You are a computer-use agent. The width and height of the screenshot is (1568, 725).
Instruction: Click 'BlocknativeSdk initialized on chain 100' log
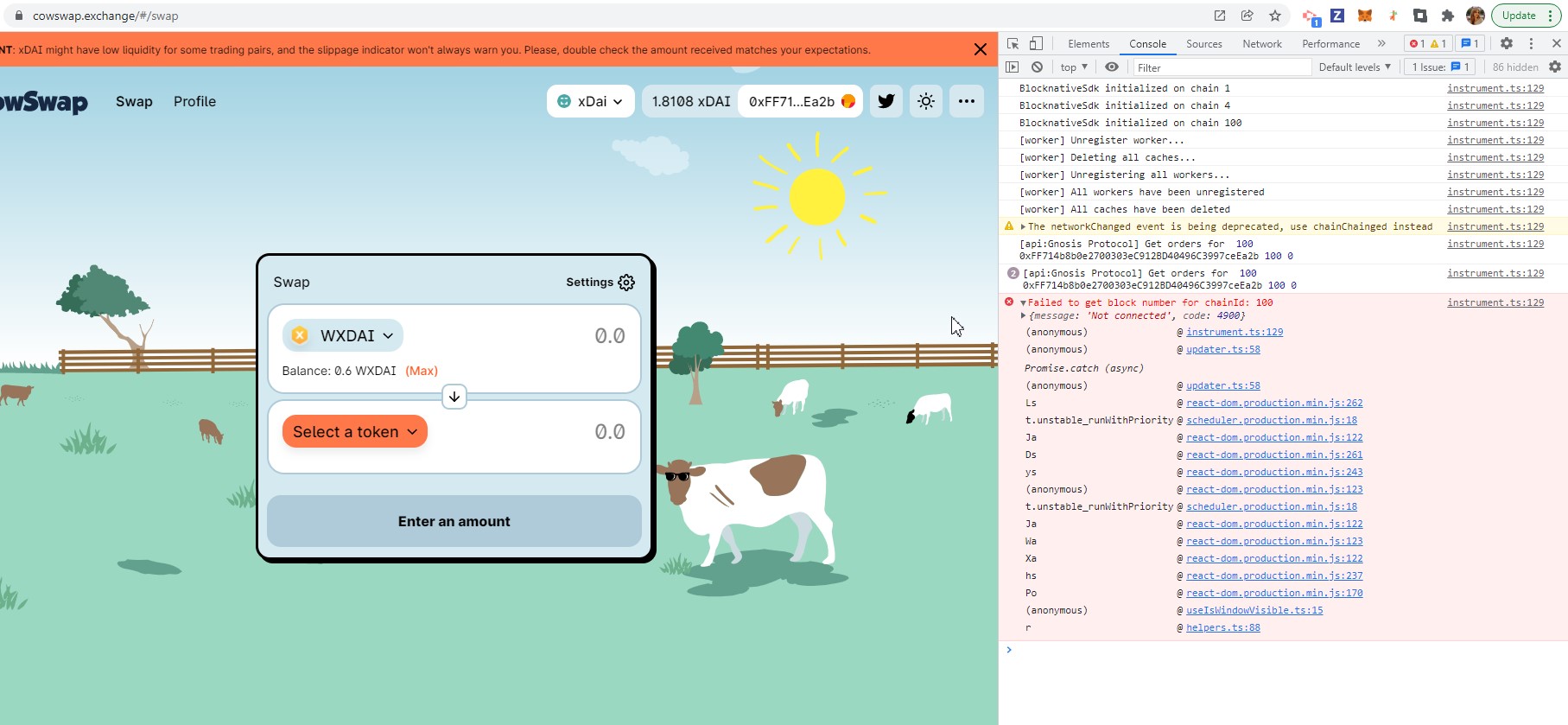(1130, 123)
